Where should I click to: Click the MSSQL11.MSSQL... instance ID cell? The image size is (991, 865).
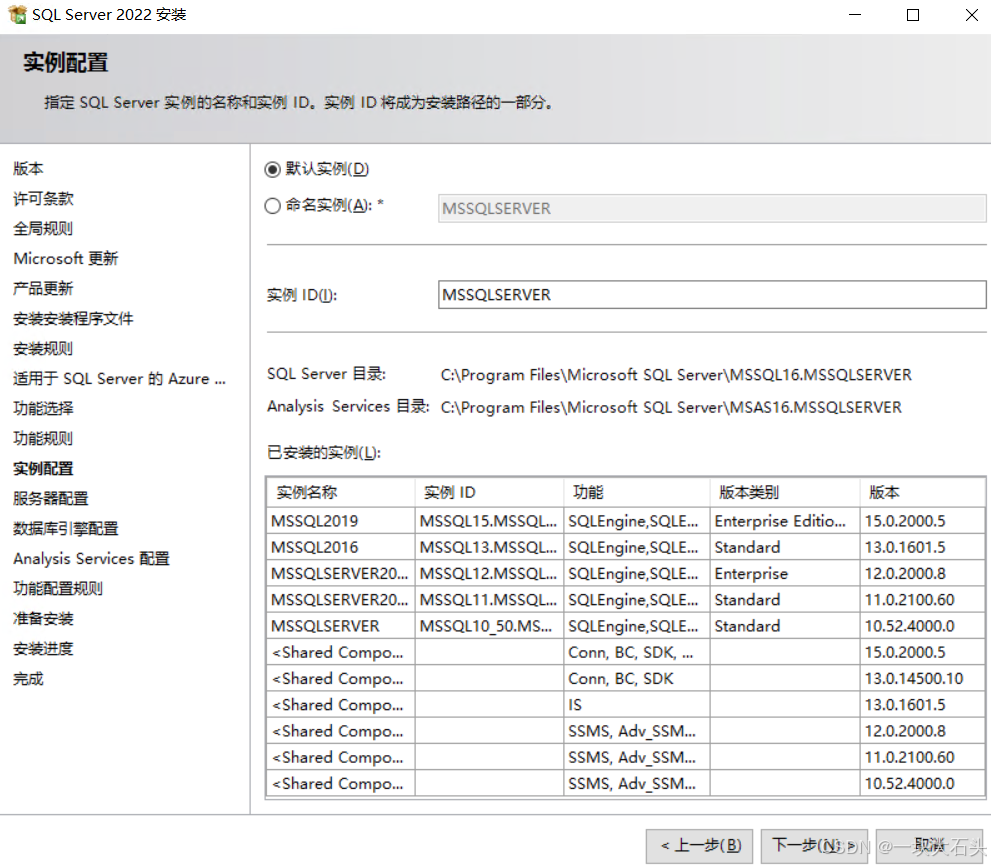click(x=489, y=600)
